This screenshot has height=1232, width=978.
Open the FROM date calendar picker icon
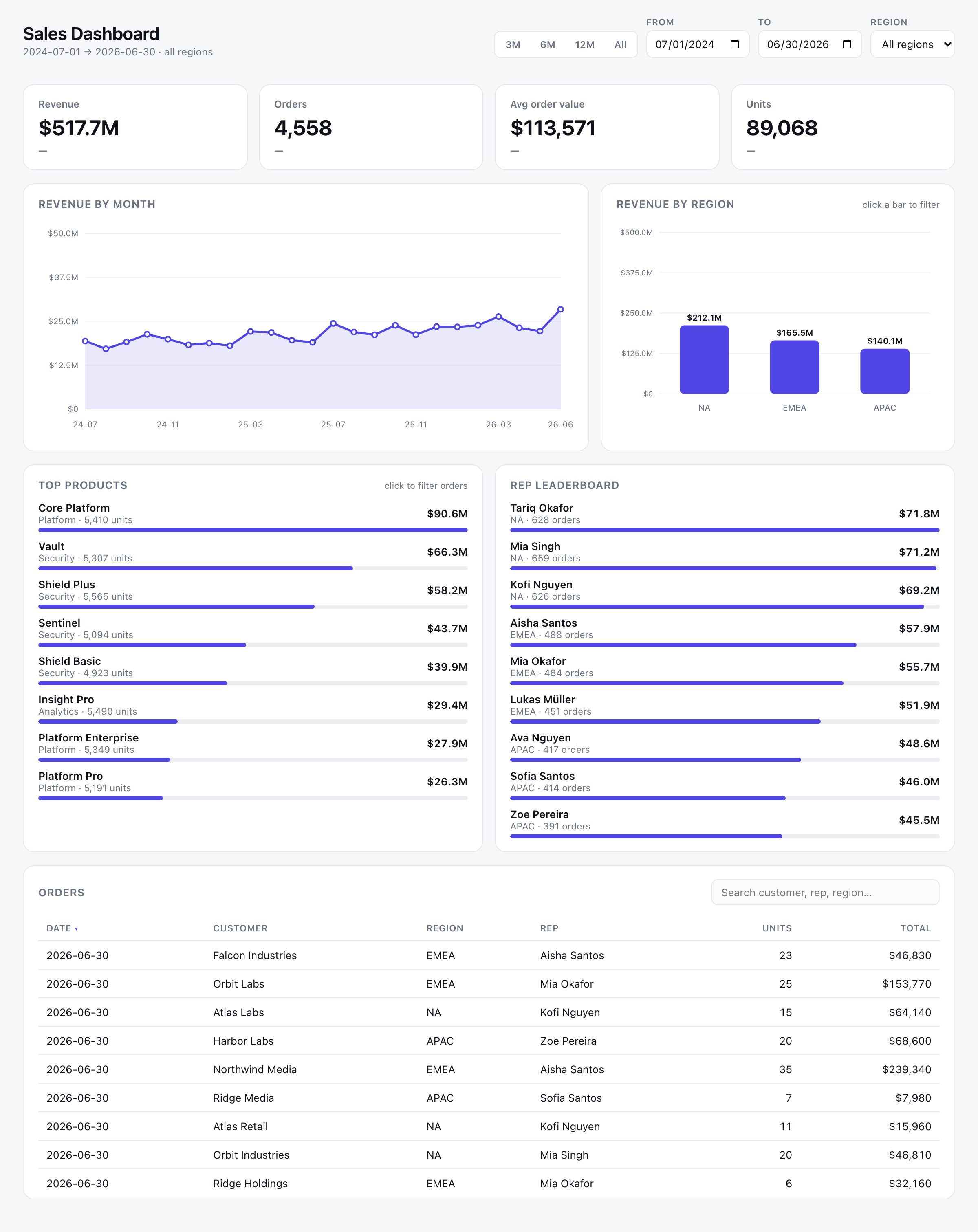pos(734,44)
